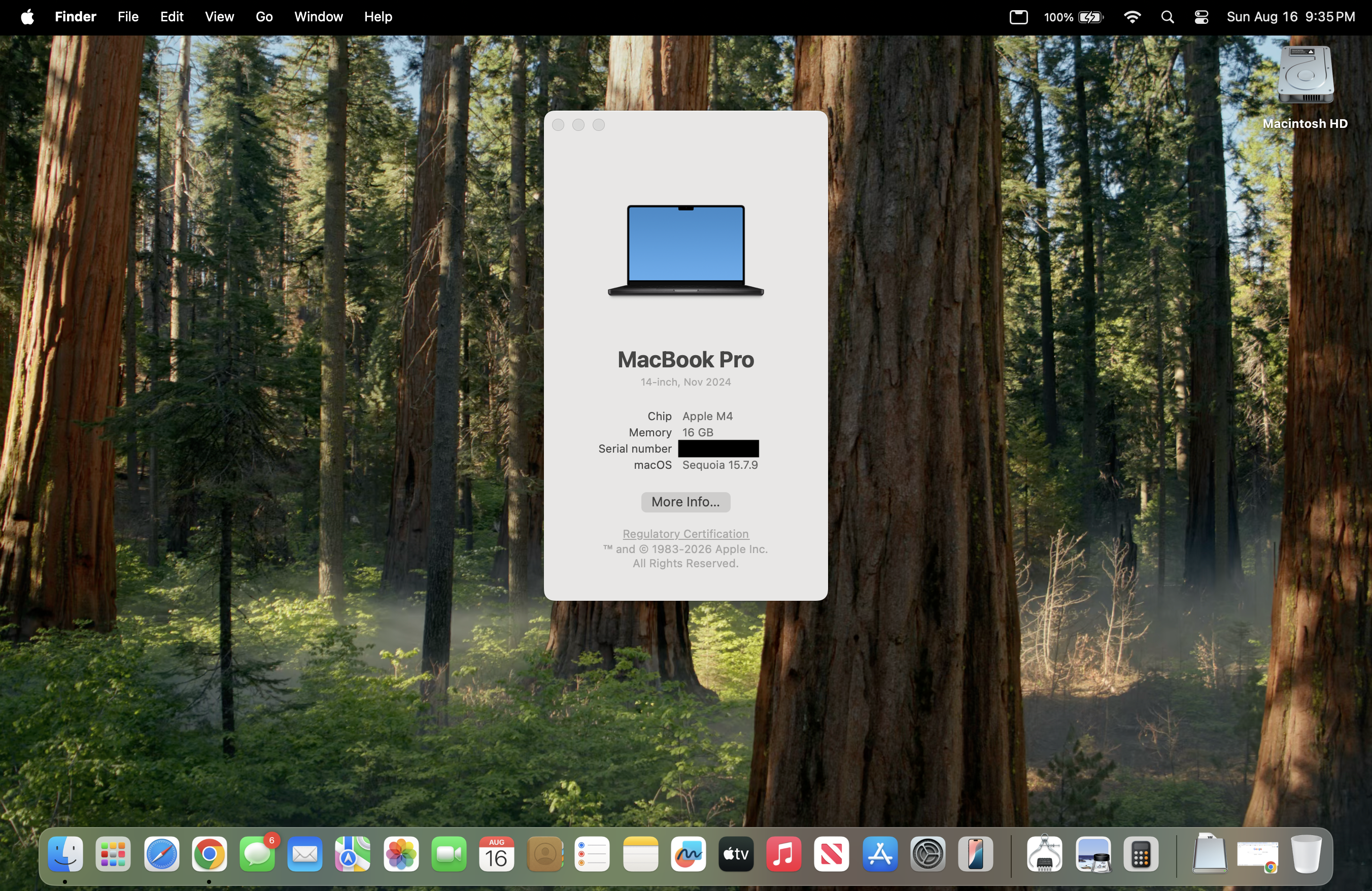Viewport: 1372px width, 891px height.
Task: Open the Help menu
Action: tap(378, 17)
